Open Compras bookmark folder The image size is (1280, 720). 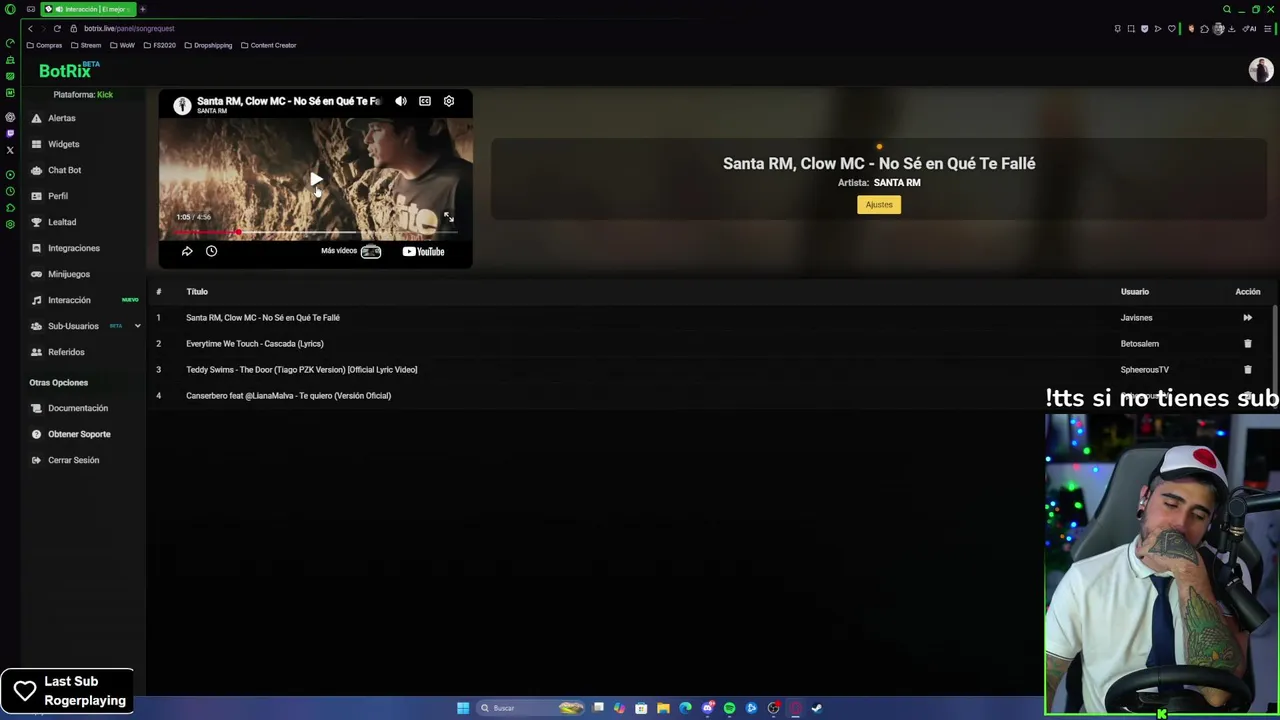pos(44,45)
